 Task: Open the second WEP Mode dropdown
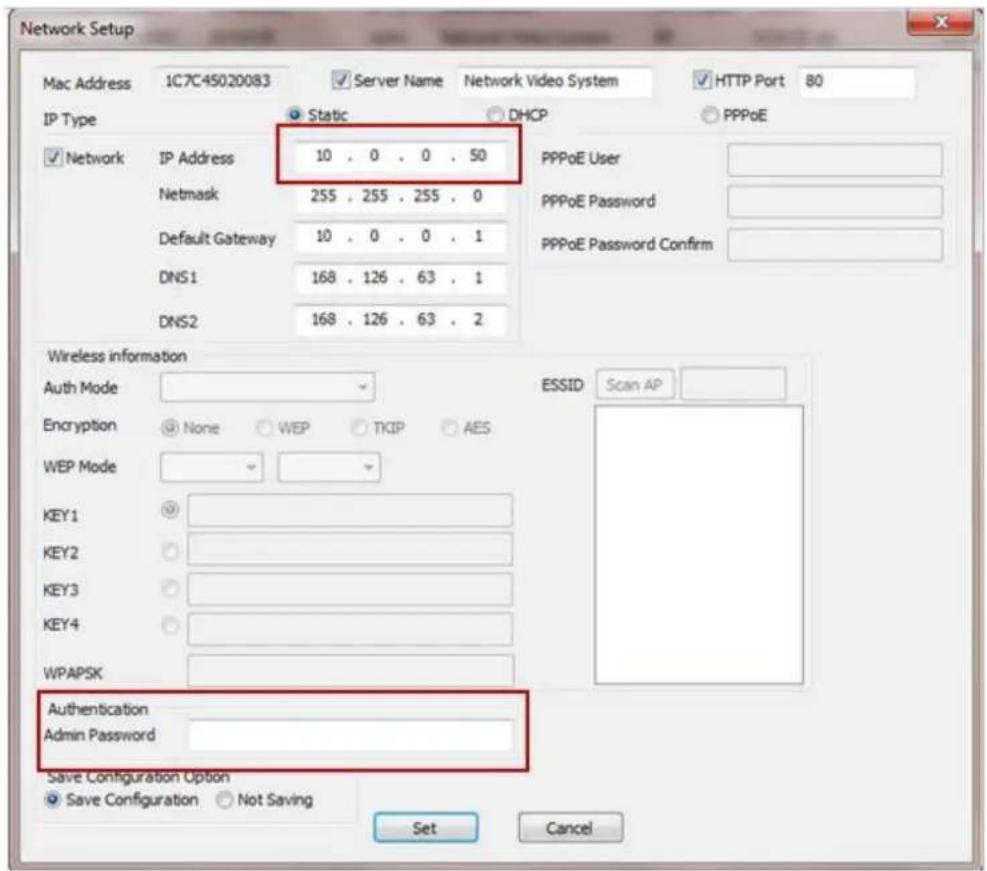[329, 467]
